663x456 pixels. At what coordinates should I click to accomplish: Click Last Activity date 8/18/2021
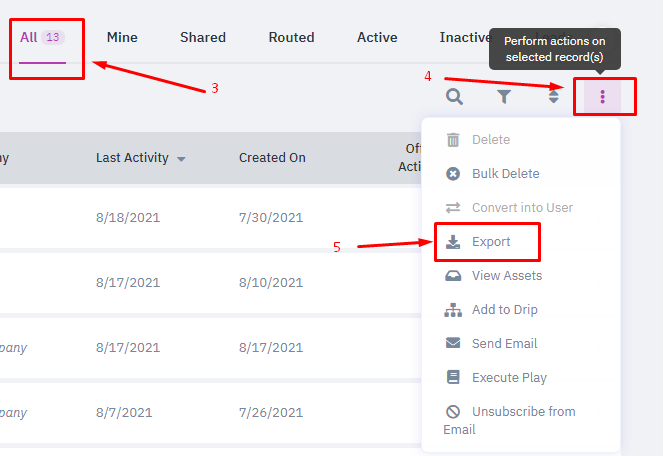tap(128, 217)
